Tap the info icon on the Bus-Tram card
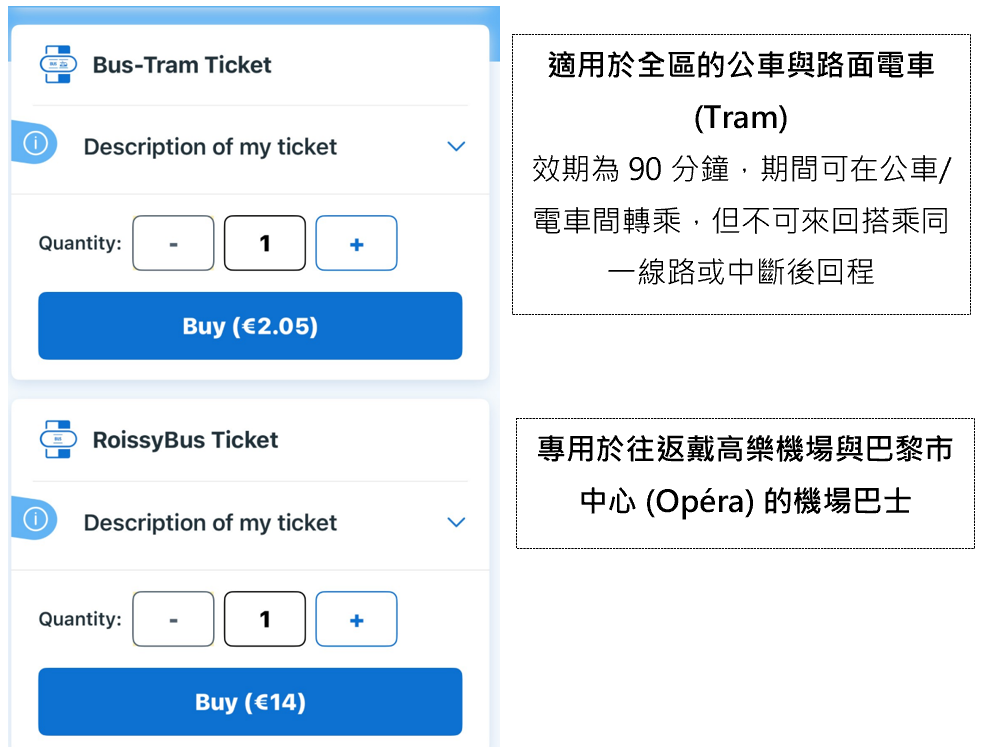Viewport: 983px width, 747px height. click(x=36, y=145)
